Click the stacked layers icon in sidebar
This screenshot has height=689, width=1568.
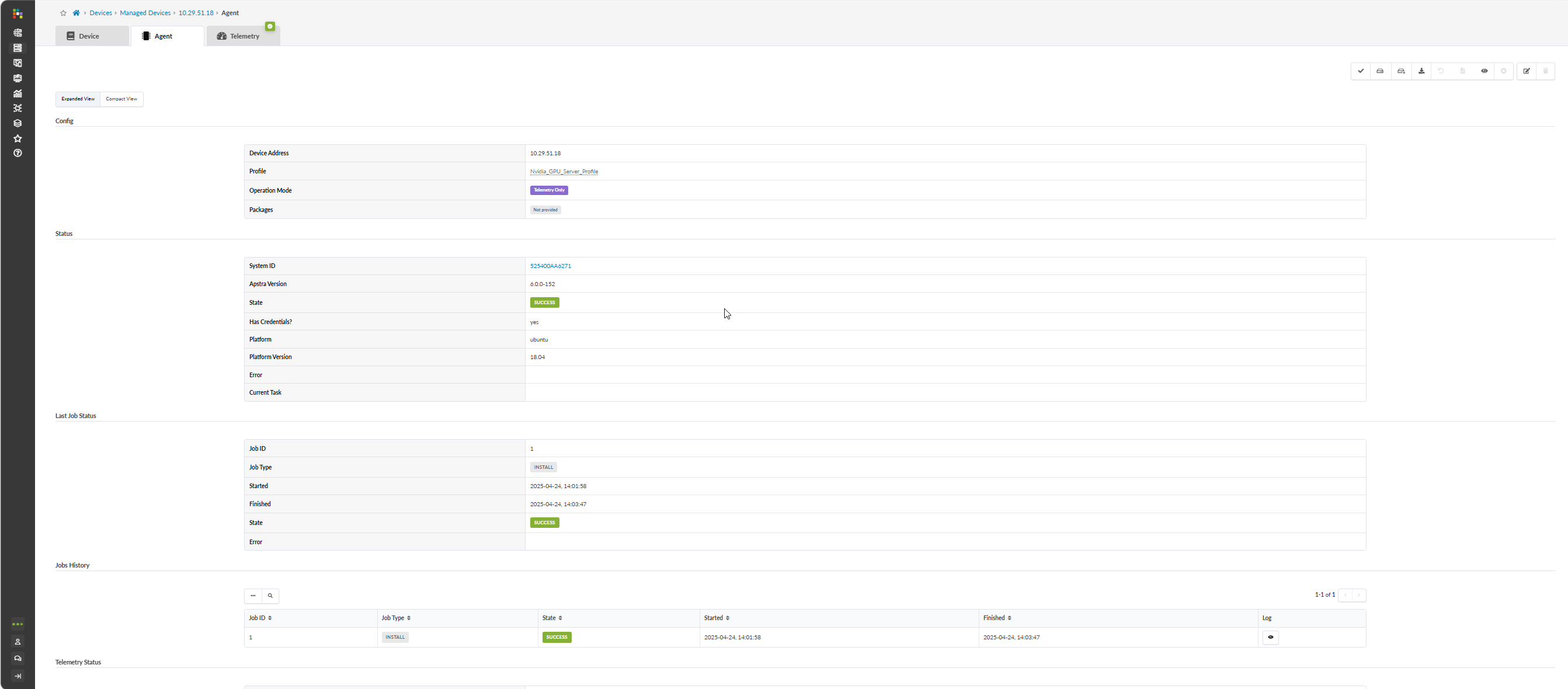pos(18,123)
